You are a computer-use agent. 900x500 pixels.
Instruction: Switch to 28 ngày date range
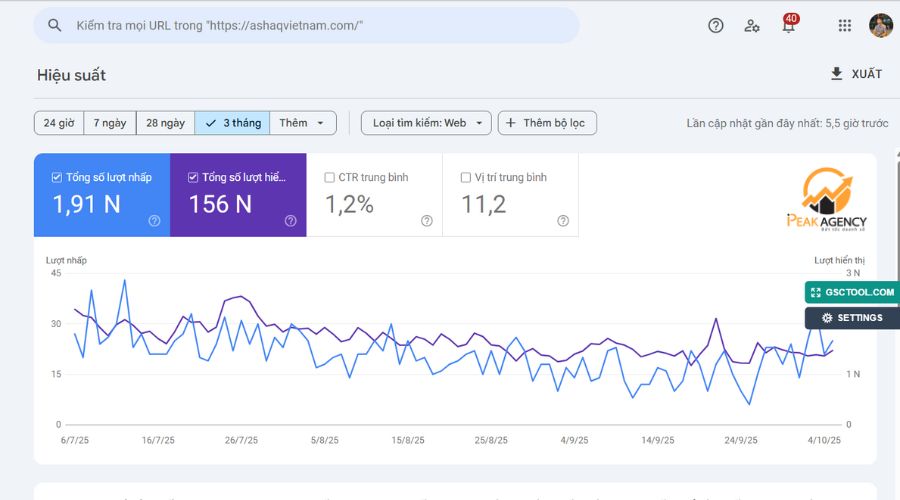click(x=165, y=123)
